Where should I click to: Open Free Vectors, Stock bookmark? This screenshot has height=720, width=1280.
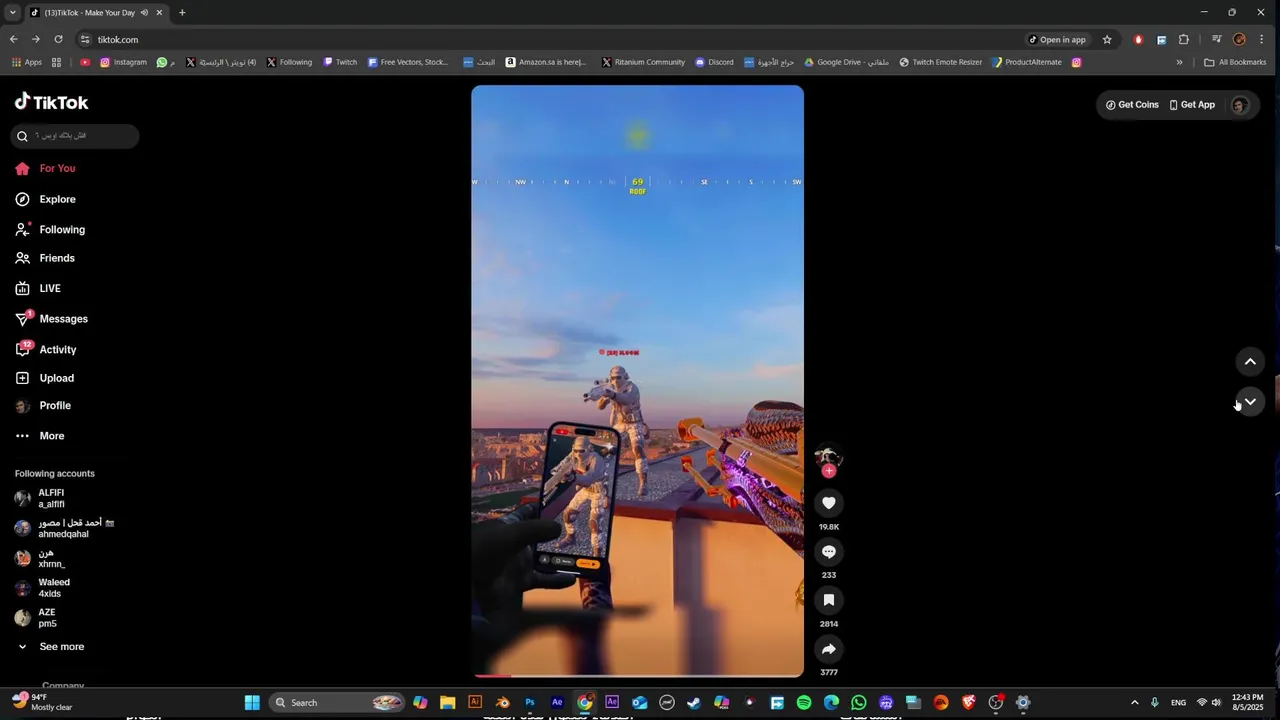point(408,62)
